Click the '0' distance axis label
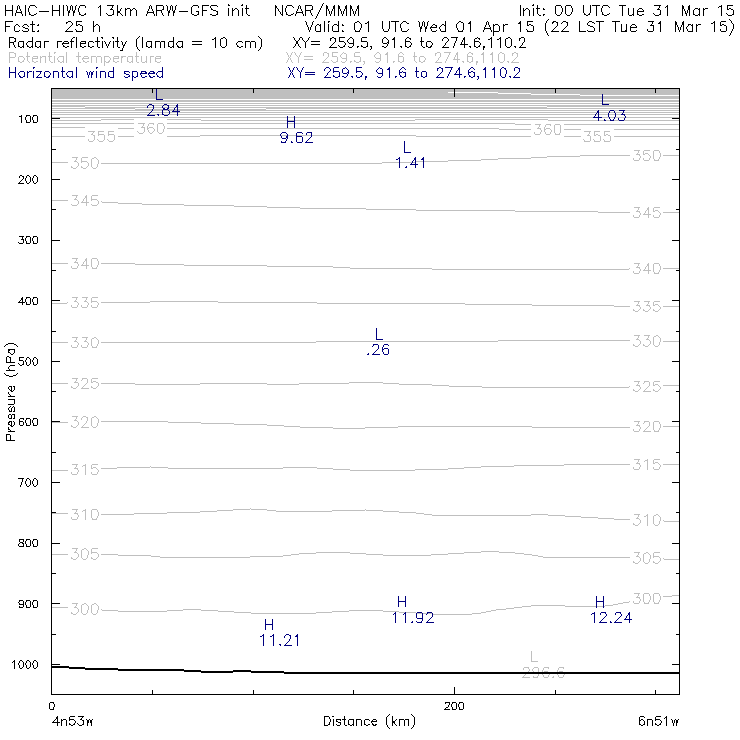 [52, 706]
